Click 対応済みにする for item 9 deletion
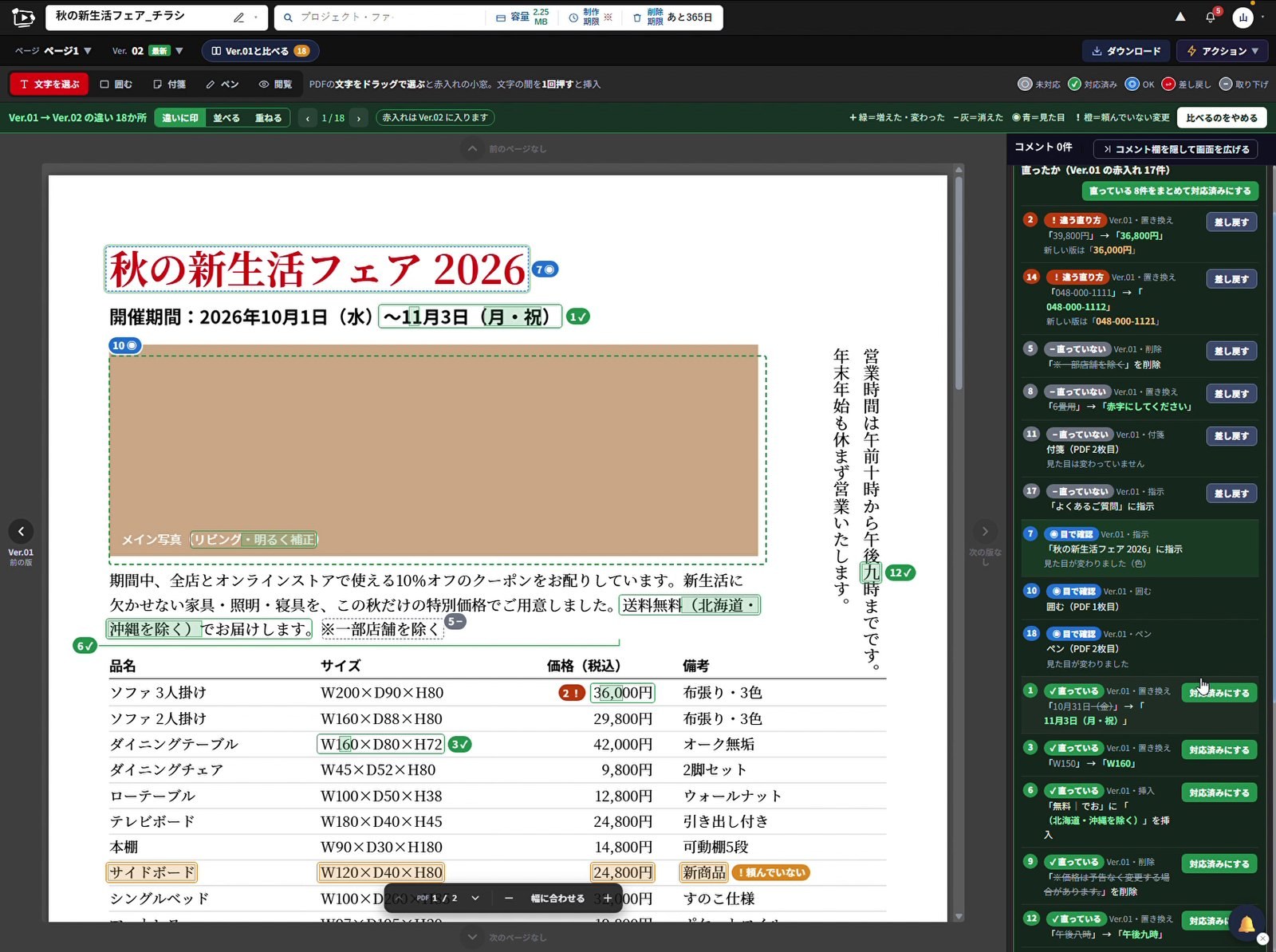Screen dimensions: 1276x952 click(1219, 864)
